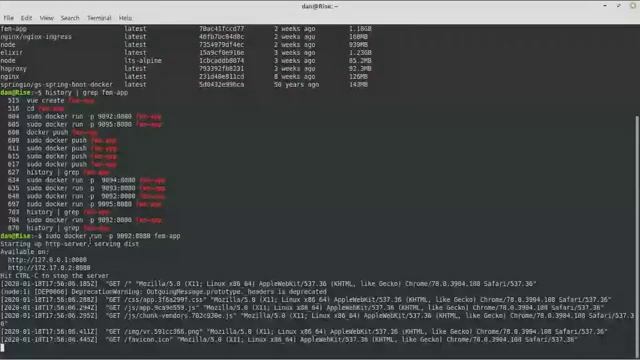Click the window title dan@Rise
This screenshot has width=640, height=360.
320,6
